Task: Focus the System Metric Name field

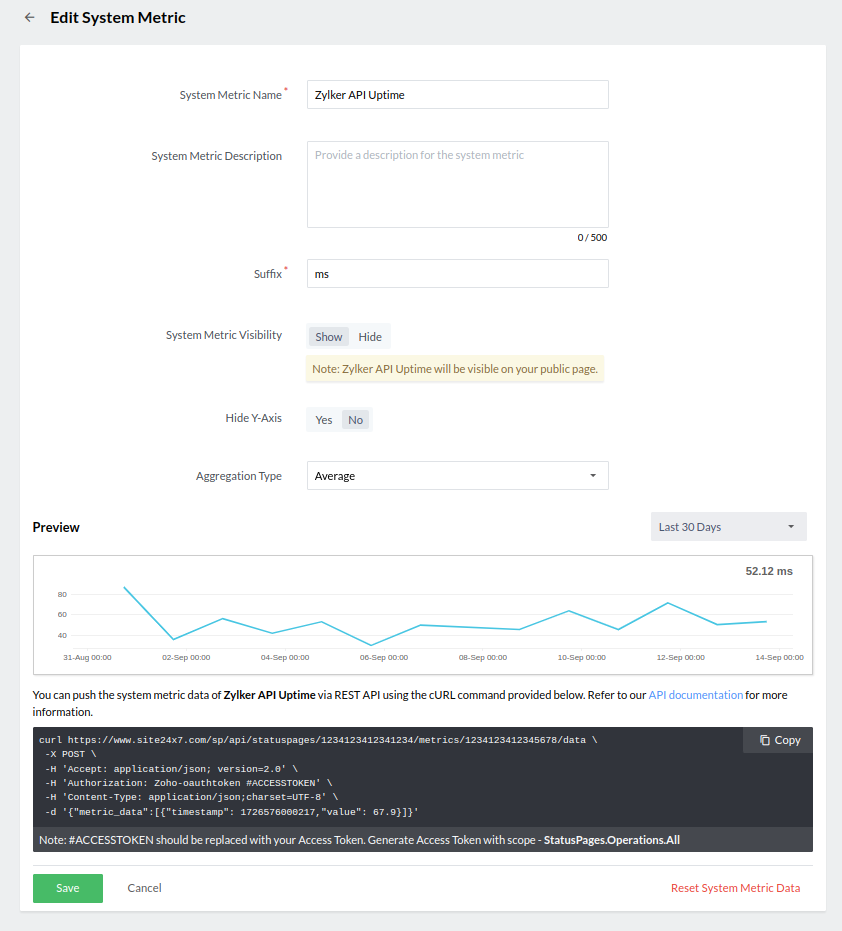Action: pos(457,95)
